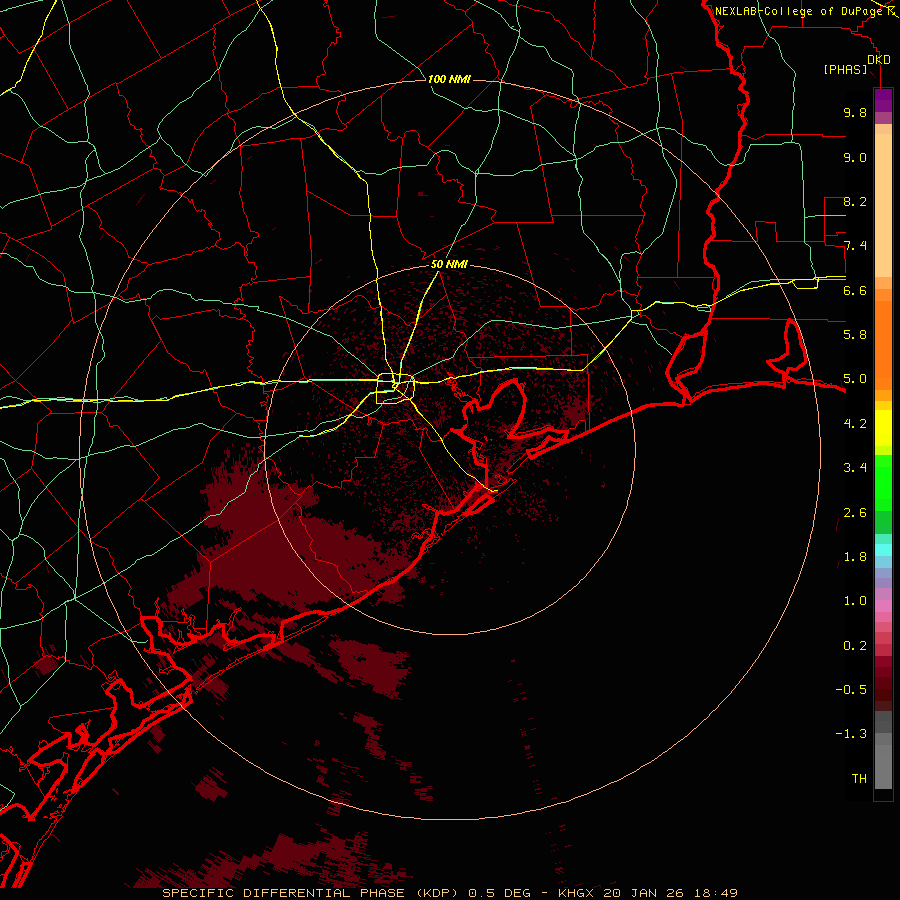Select the 4.2 value on the scale
The height and width of the screenshot is (900, 900).
tap(855, 423)
